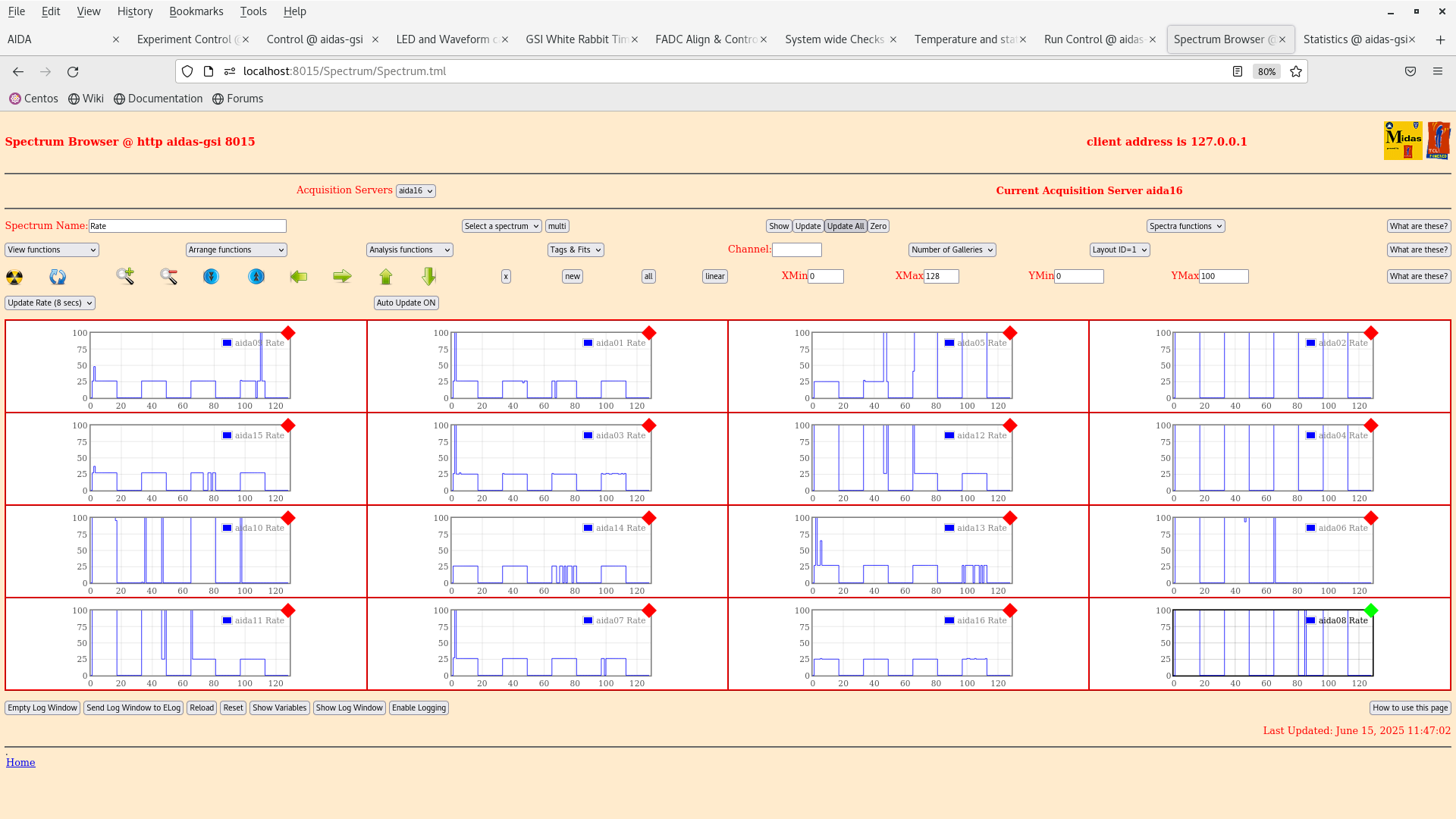This screenshot has width=1456, height=819.
Task: Click the green right arrow icon
Action: [x=342, y=277]
